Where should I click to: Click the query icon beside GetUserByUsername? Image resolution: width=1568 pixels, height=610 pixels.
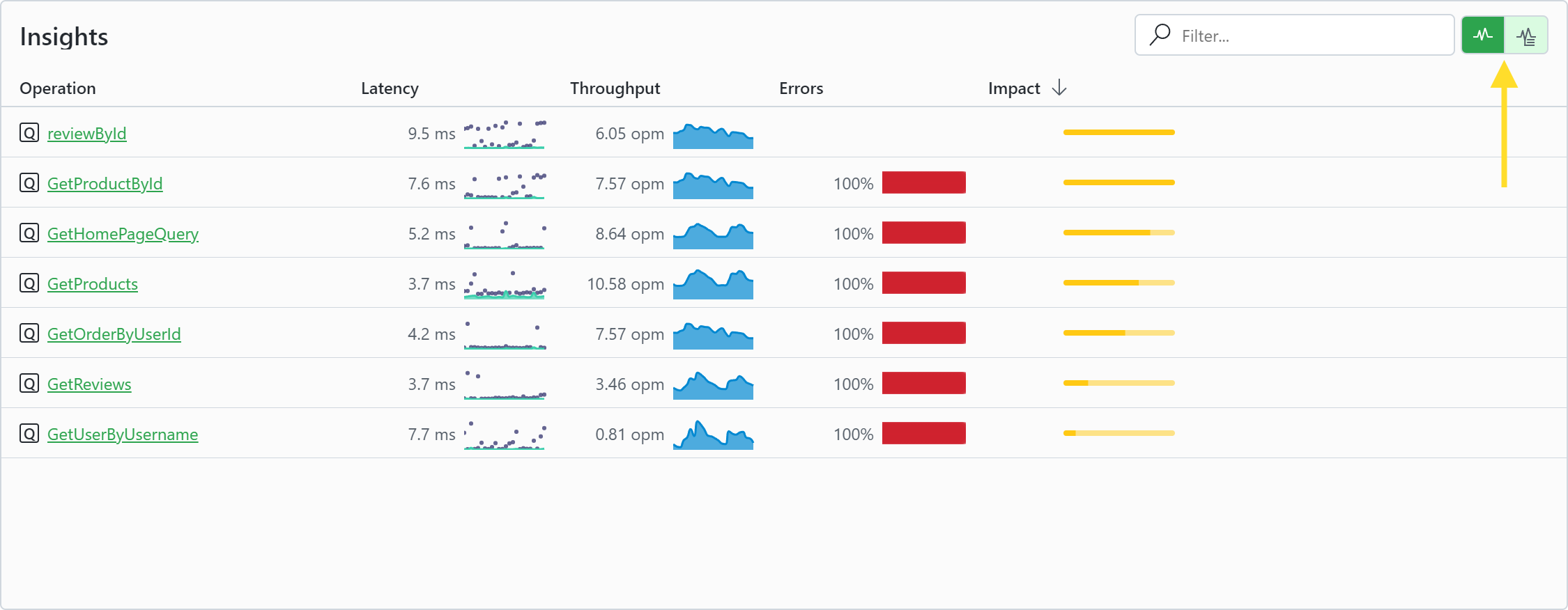click(29, 433)
